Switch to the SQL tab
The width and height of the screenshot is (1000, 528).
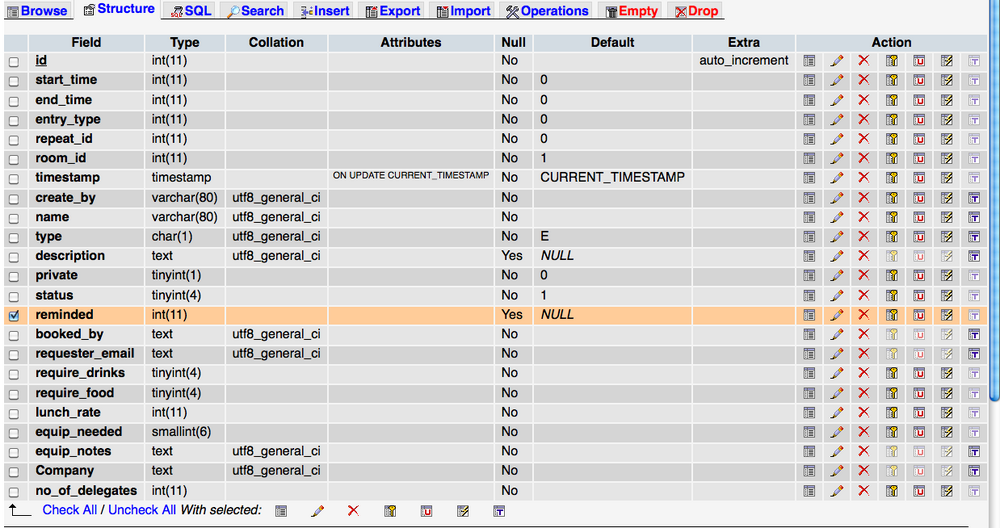point(191,11)
